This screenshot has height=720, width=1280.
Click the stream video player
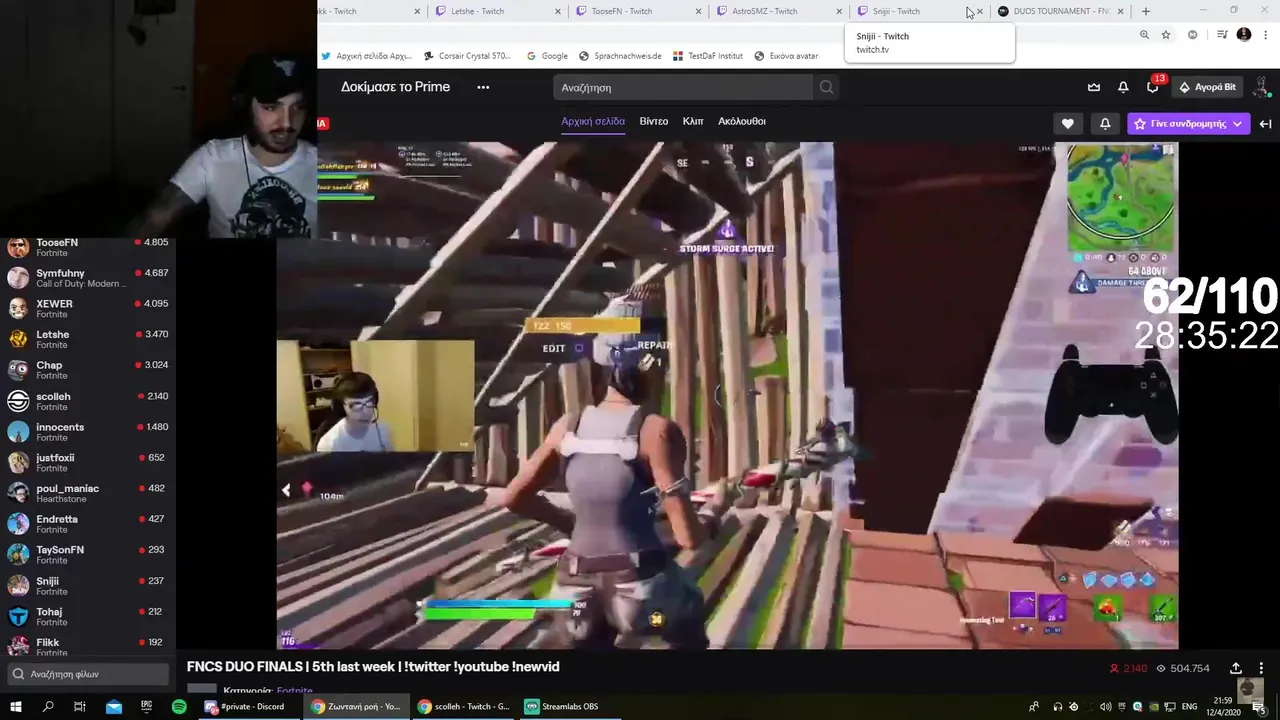click(x=727, y=395)
